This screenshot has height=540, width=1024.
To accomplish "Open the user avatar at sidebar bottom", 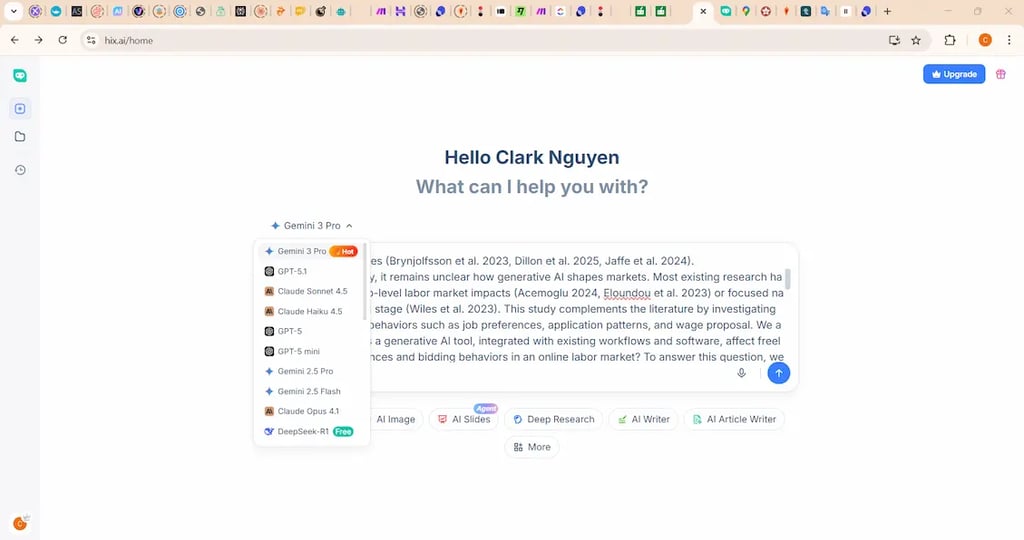I will coord(20,523).
